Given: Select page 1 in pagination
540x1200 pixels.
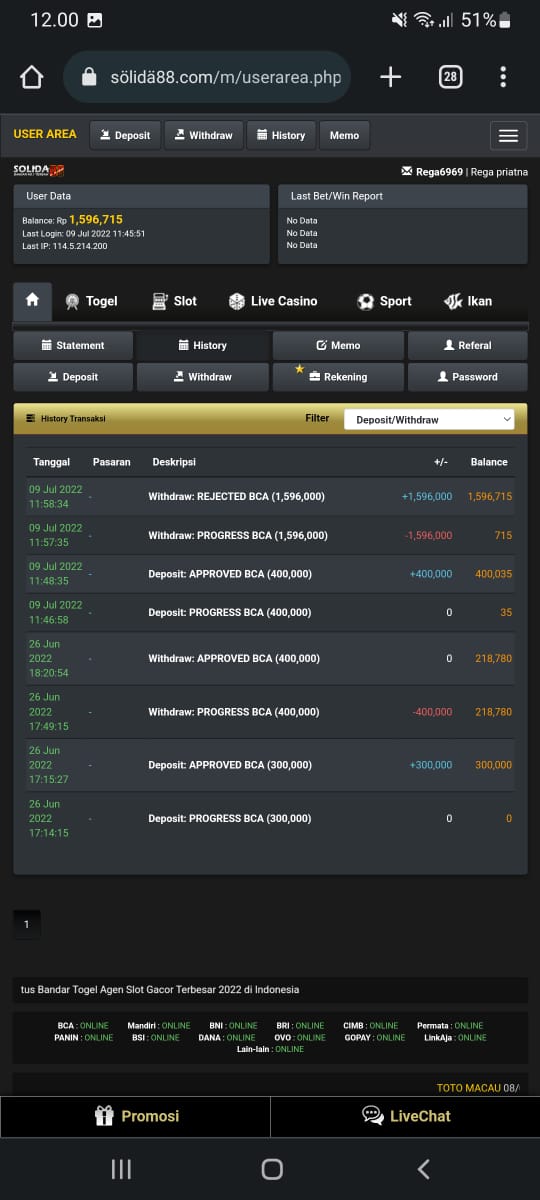Looking at the screenshot, I should (x=26, y=925).
